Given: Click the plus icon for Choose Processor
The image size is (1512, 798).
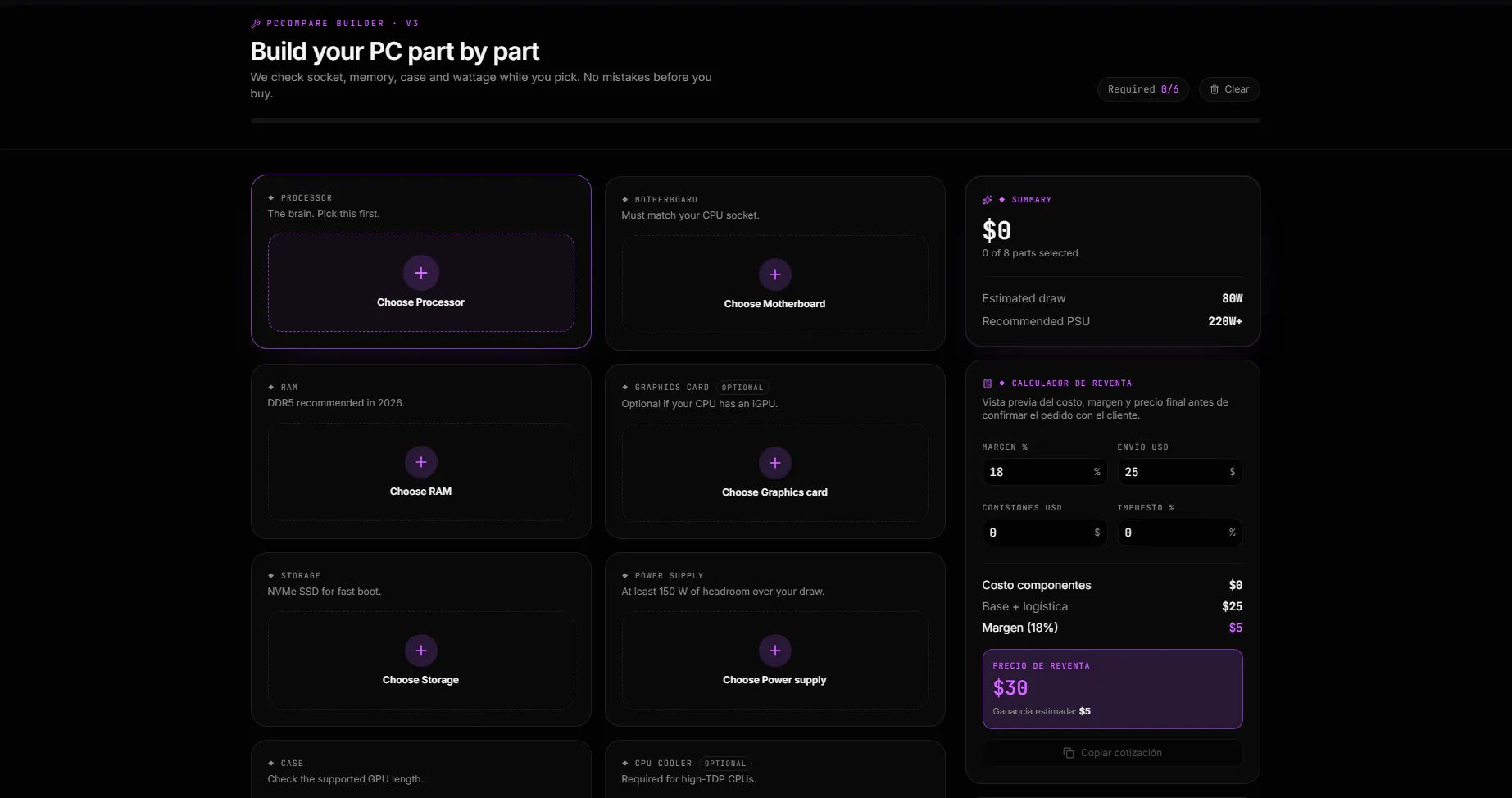Looking at the screenshot, I should [420, 273].
